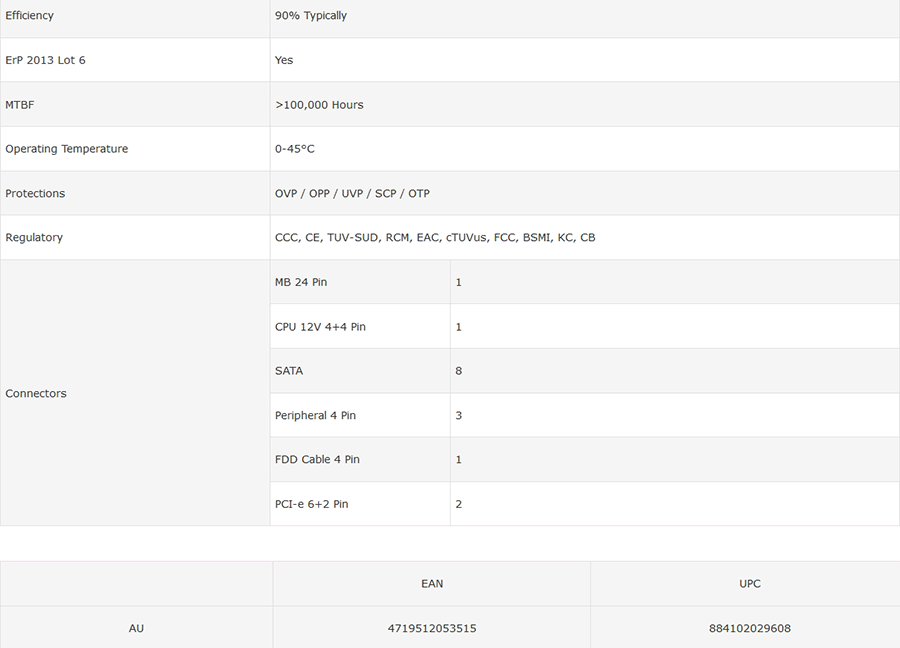Click the SATA connector label
Screen dimensions: 900x648
(289, 371)
